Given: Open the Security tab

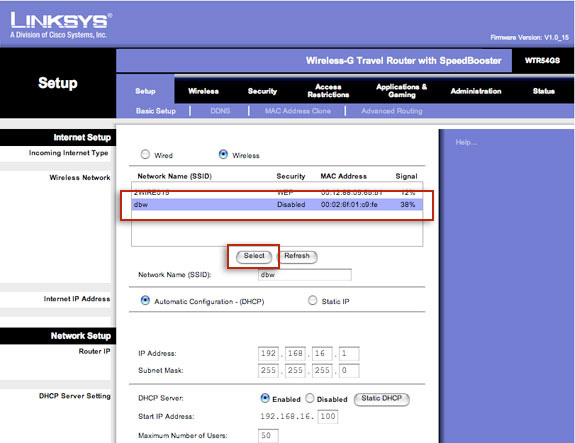Looking at the screenshot, I should [262, 91].
